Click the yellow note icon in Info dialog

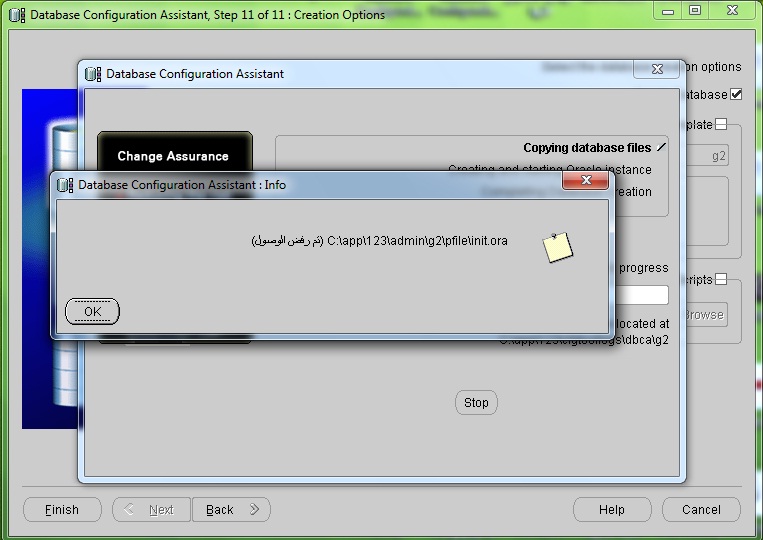pyautogui.click(x=557, y=247)
